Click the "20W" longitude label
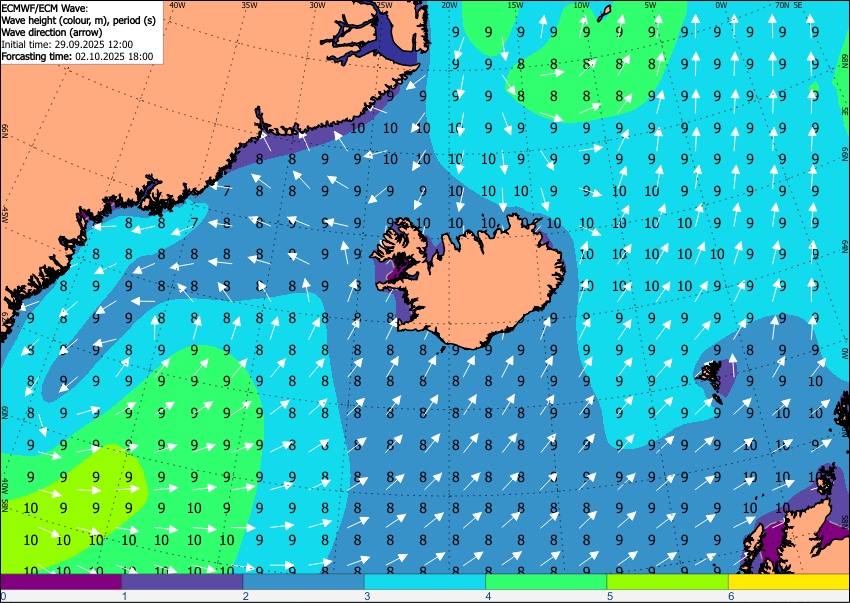This screenshot has height=603, width=850. pos(449,5)
